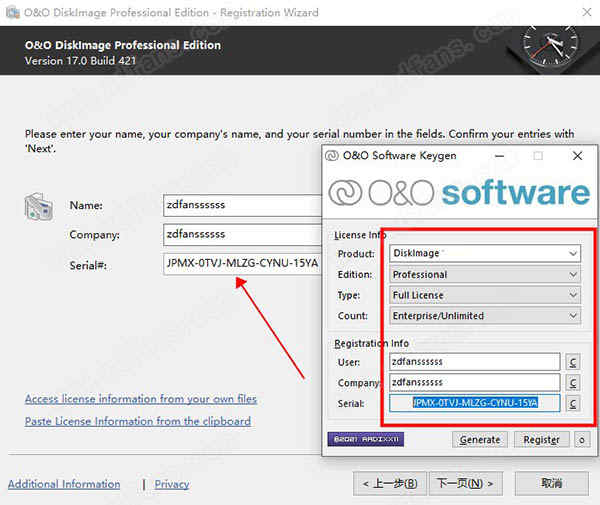The height and width of the screenshot is (505, 600).
Task: Click the registration wizard icon beside Name
Action: pos(38,207)
